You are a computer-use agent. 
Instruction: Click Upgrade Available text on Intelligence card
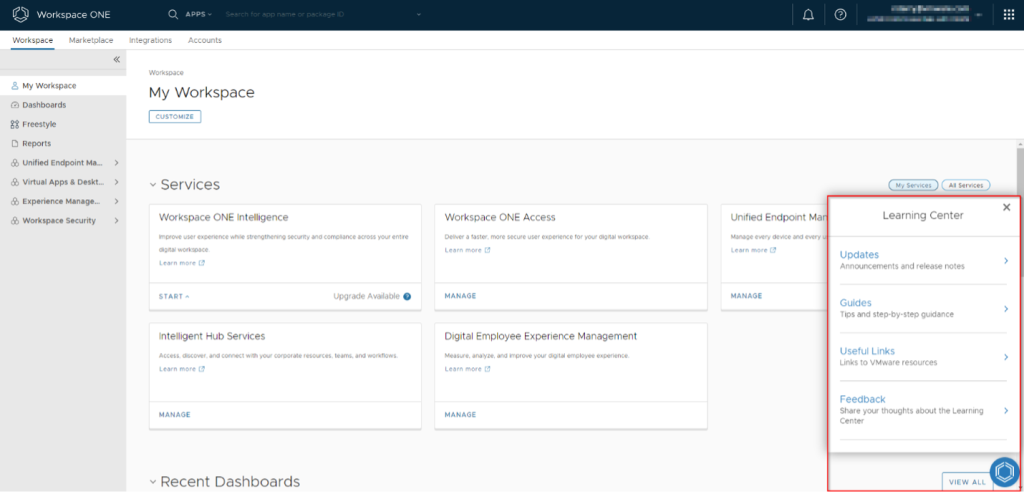coord(366,296)
